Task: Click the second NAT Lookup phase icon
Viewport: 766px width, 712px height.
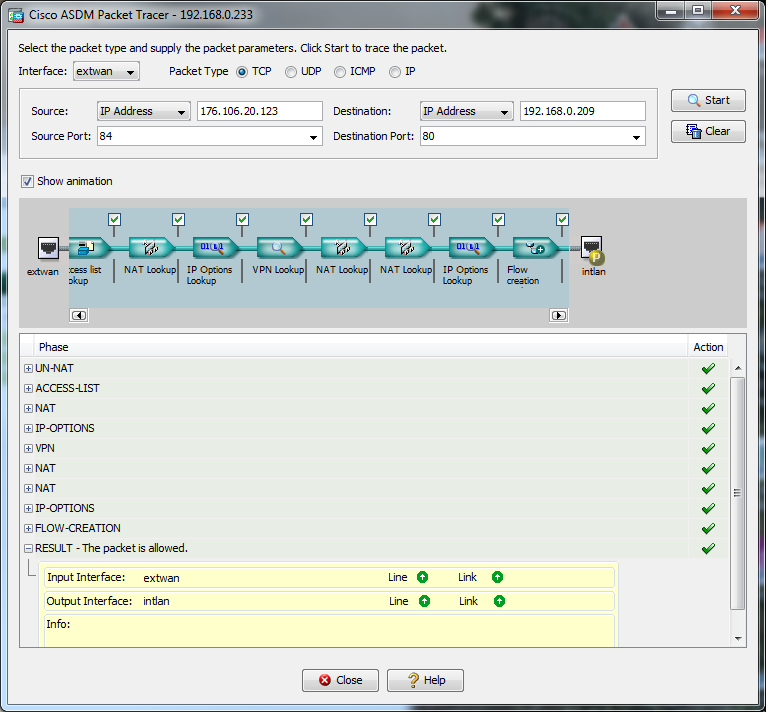Action: (343, 248)
